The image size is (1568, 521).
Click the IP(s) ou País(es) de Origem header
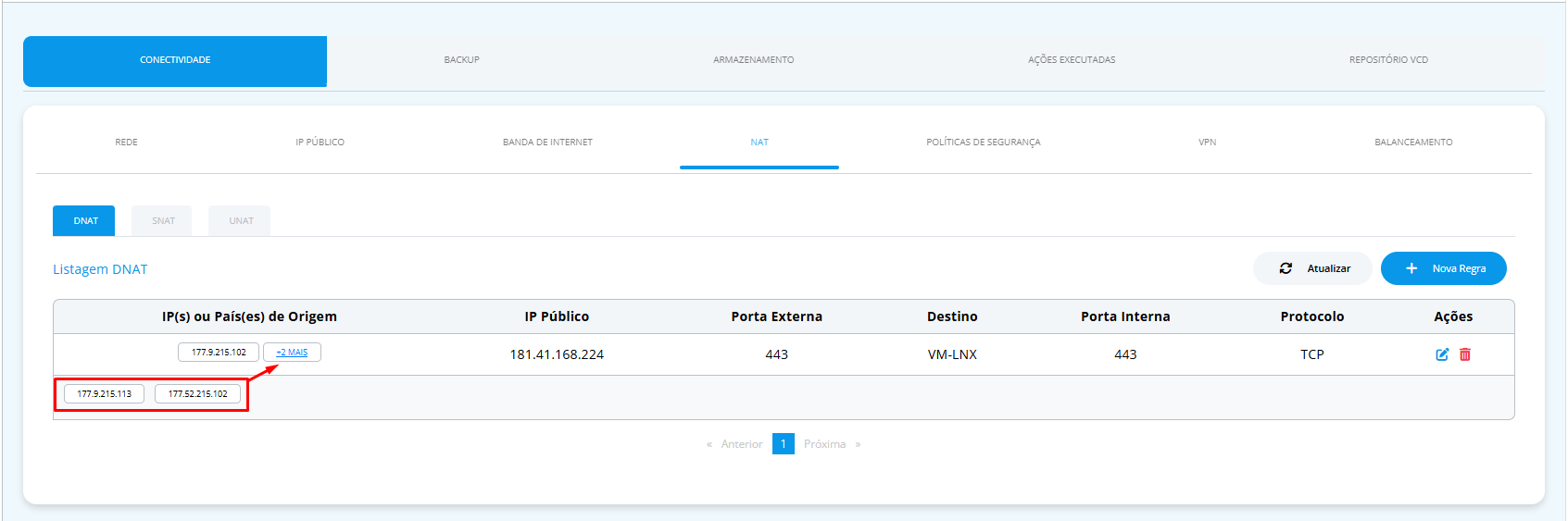pyautogui.click(x=249, y=316)
